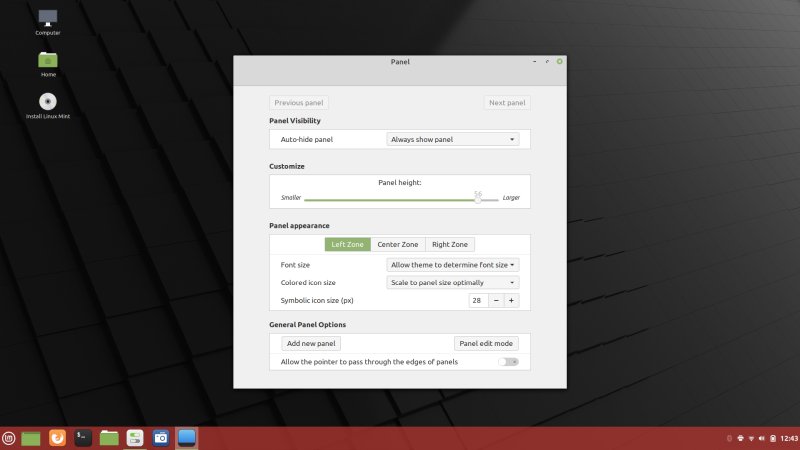
Task: Minimize the Panel settings window
Action: pos(534,61)
